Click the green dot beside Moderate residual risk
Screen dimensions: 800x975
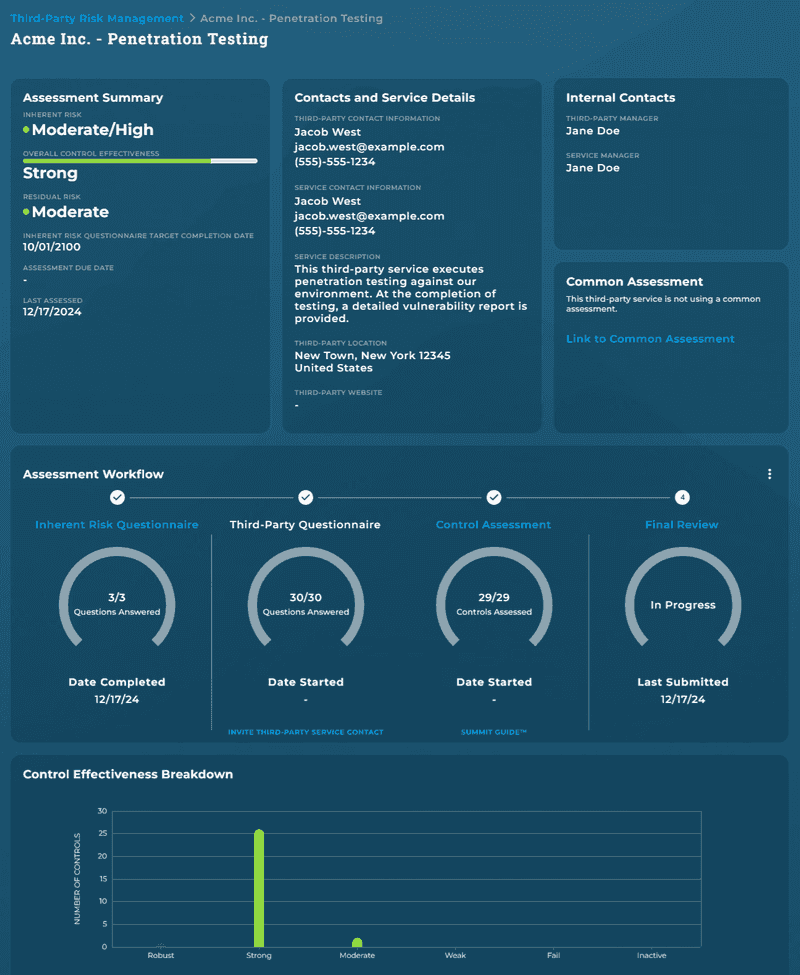(x=26, y=211)
